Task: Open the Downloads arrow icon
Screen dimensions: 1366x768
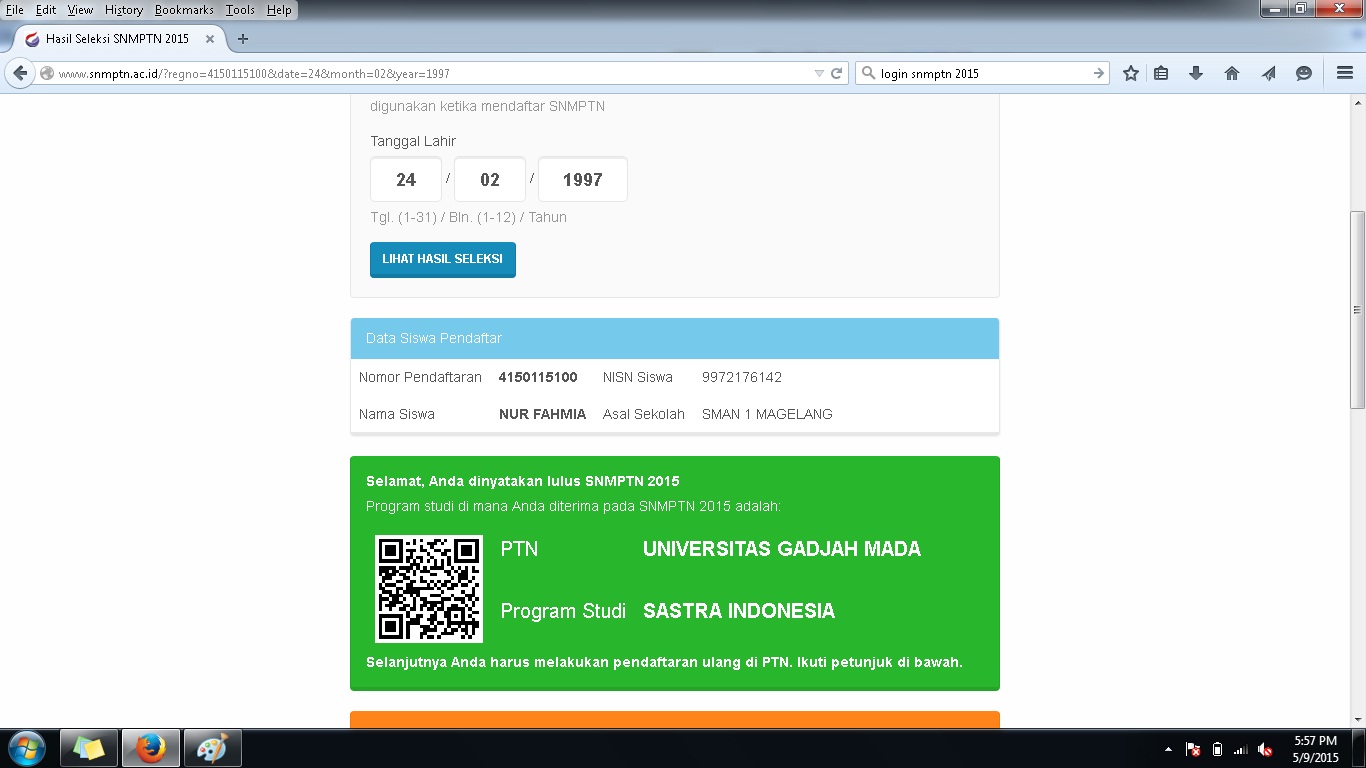Action: [x=1196, y=73]
